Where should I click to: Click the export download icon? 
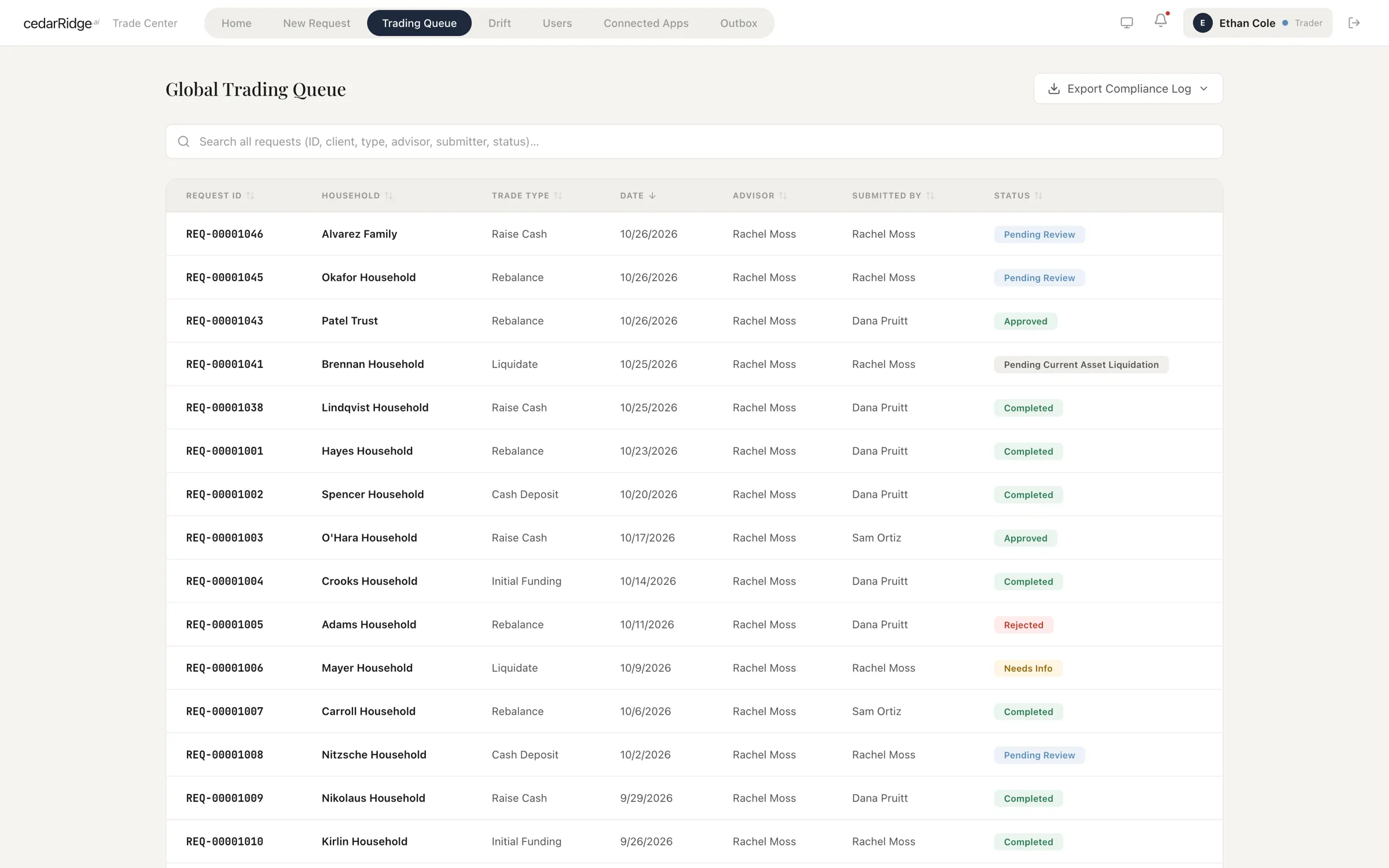tap(1054, 89)
